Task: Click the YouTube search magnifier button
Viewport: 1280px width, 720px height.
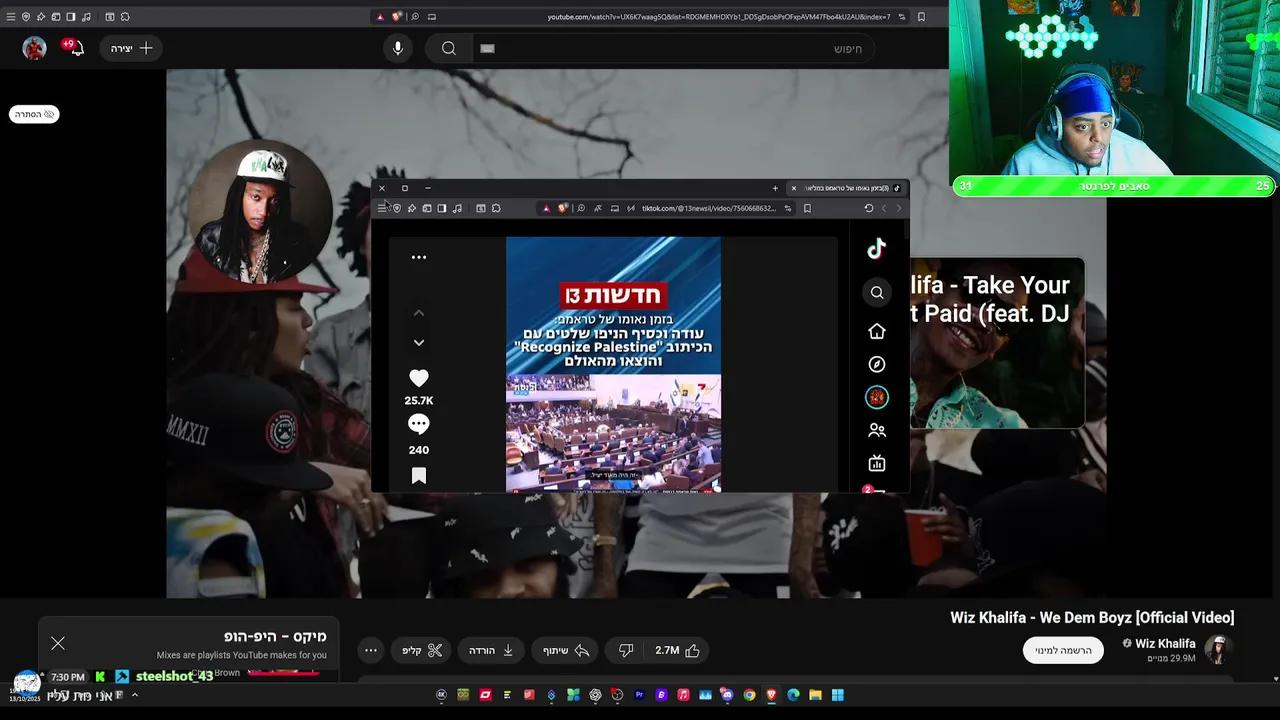Action: [x=449, y=48]
